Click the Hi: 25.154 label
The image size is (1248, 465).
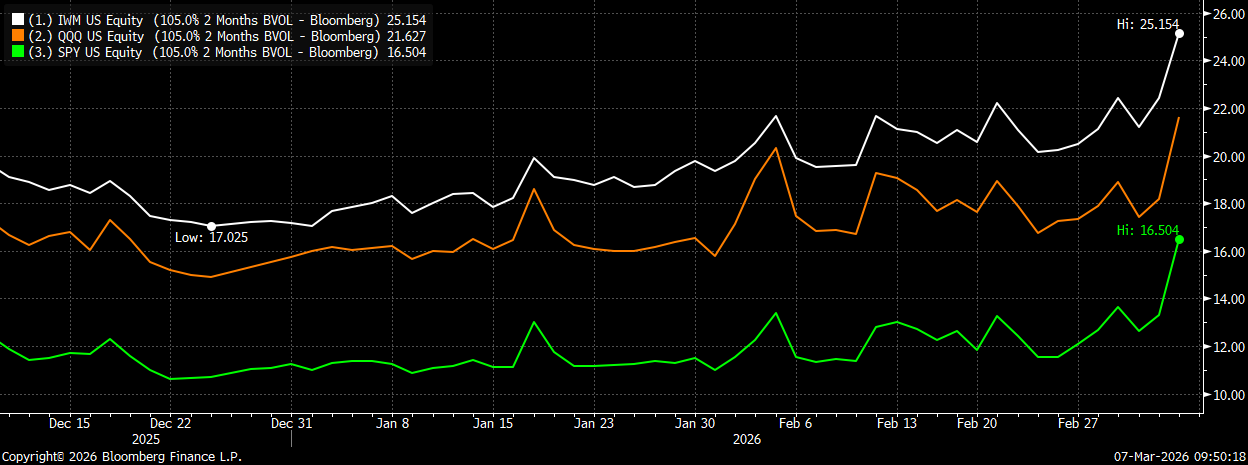pyautogui.click(x=1146, y=23)
